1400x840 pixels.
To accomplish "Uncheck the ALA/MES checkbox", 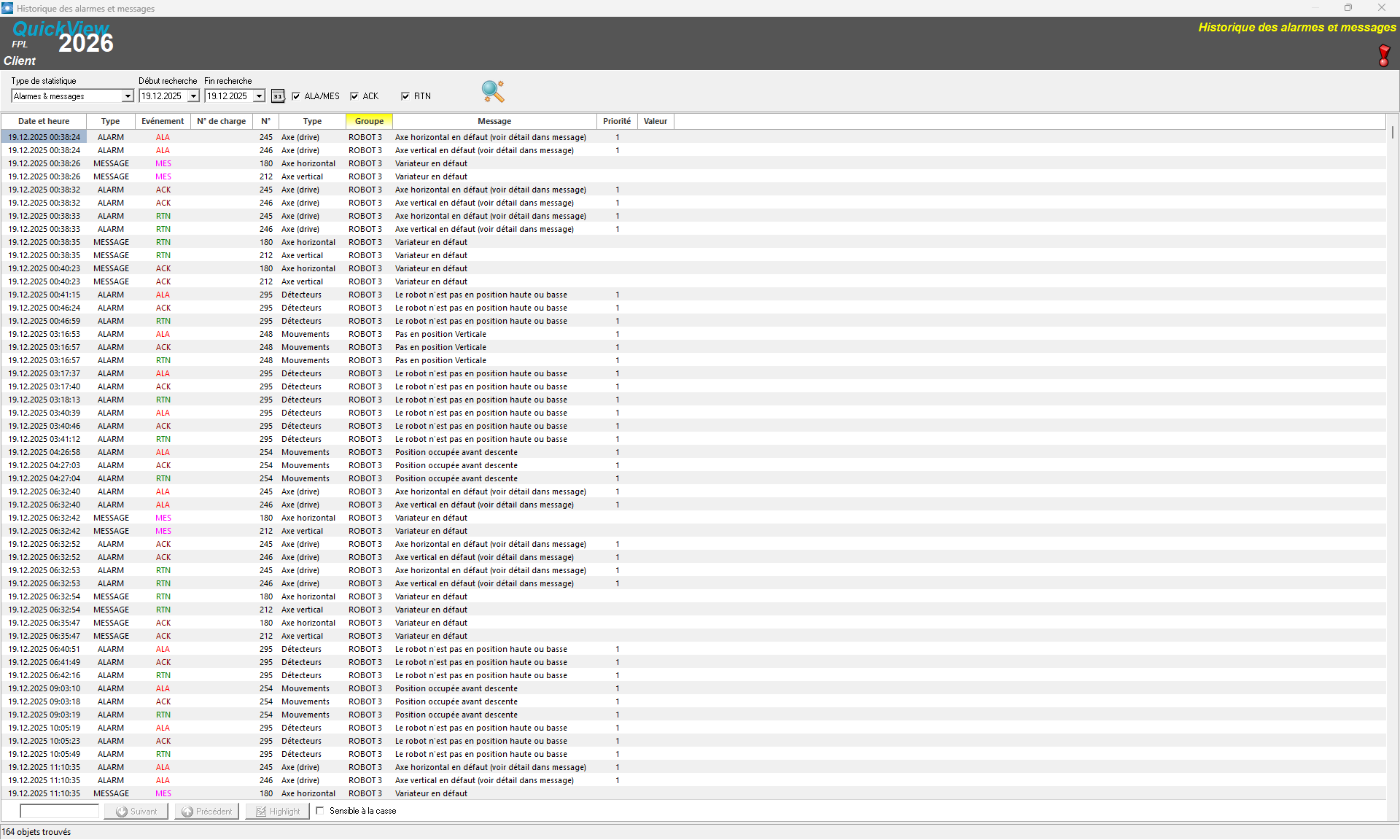I will (x=296, y=96).
